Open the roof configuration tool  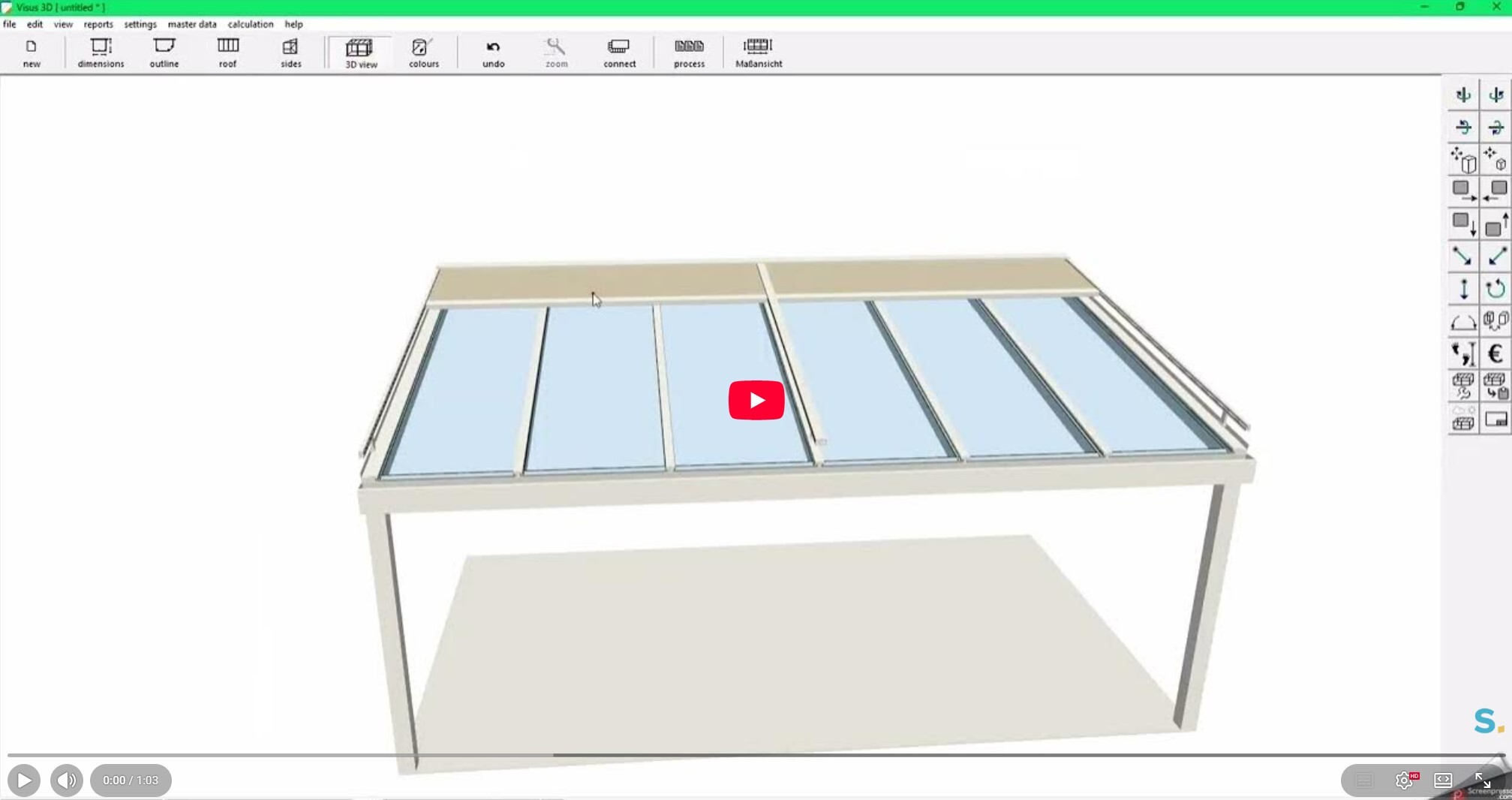(x=227, y=53)
